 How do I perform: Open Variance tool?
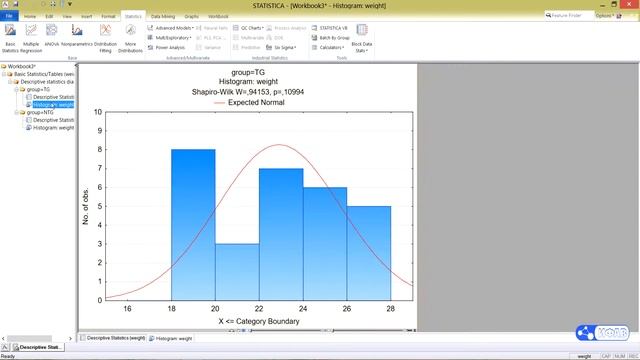tap(209, 48)
